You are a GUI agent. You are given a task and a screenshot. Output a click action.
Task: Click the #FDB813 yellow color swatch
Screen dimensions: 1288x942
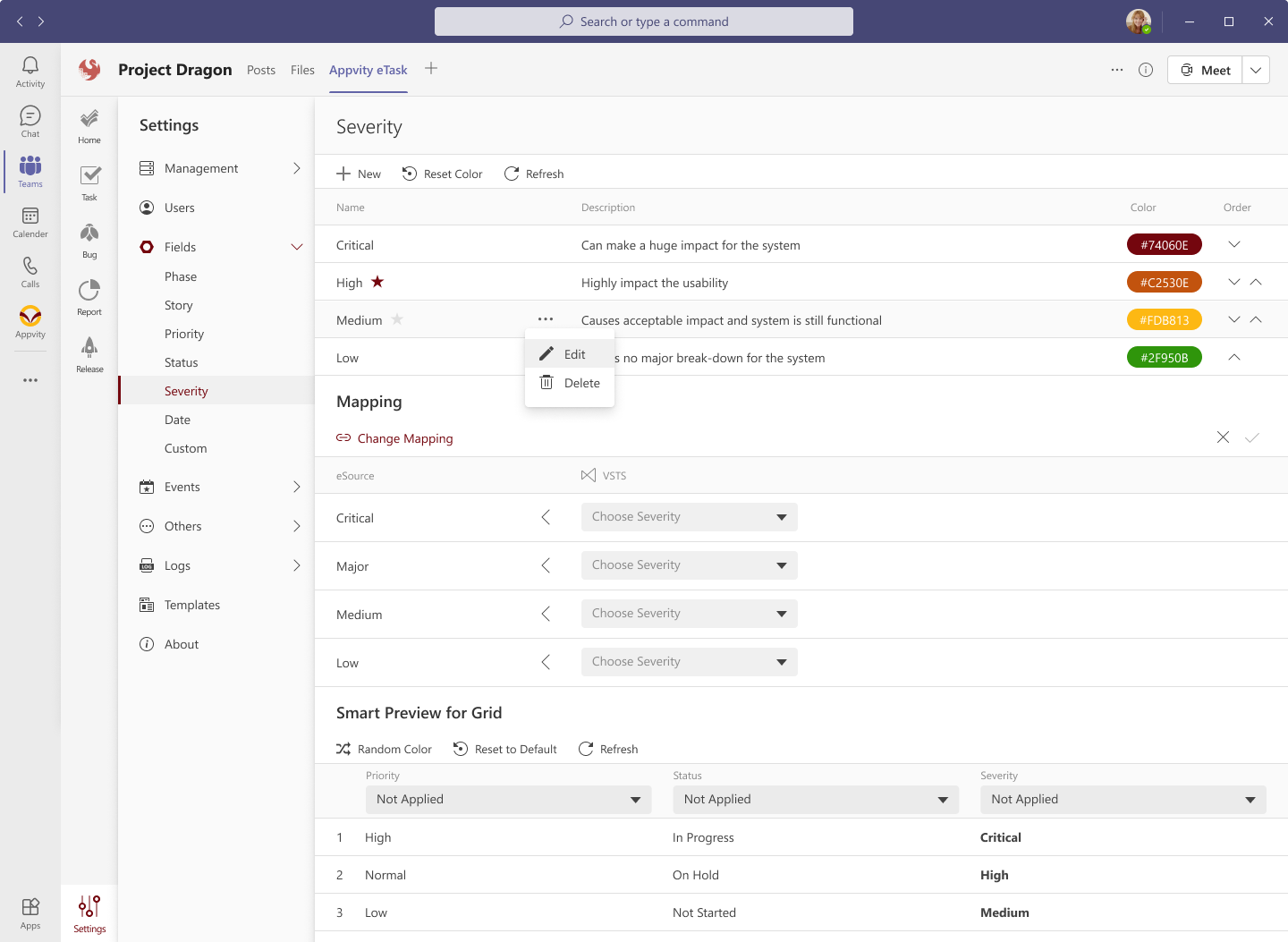[1164, 320]
